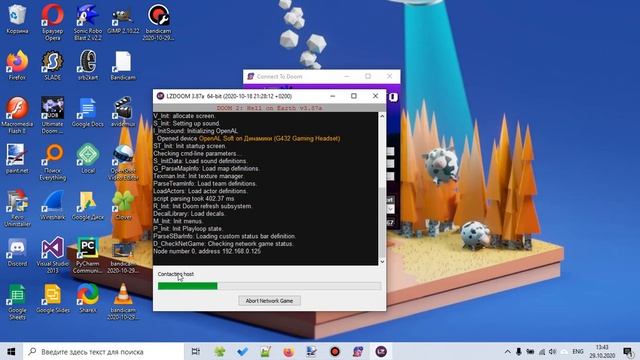The image size is (640, 360).
Task: Open the bandicam video with VLC cone icon
Action: tap(123, 302)
